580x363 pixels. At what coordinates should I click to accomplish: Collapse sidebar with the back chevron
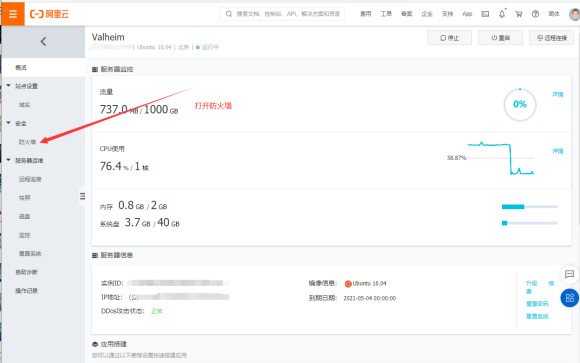pyautogui.click(x=43, y=41)
